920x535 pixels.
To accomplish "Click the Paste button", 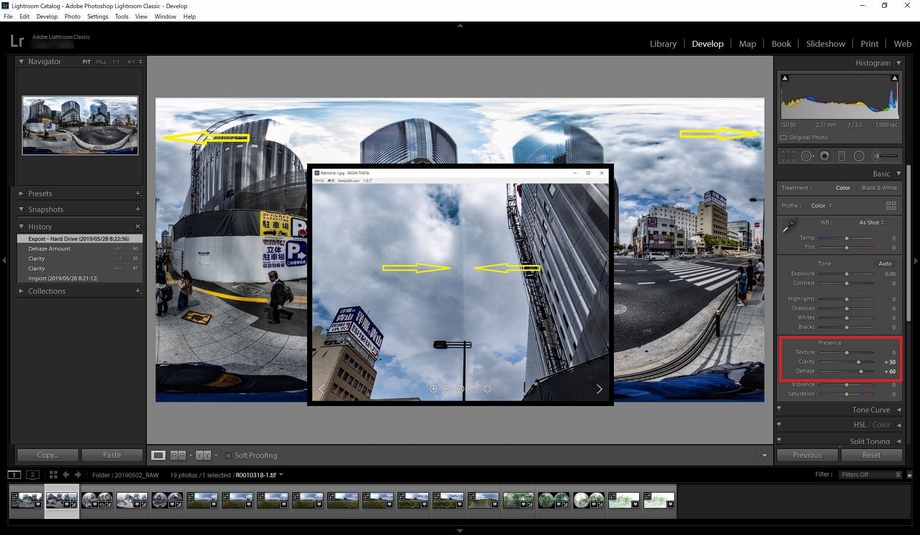I will [111, 455].
